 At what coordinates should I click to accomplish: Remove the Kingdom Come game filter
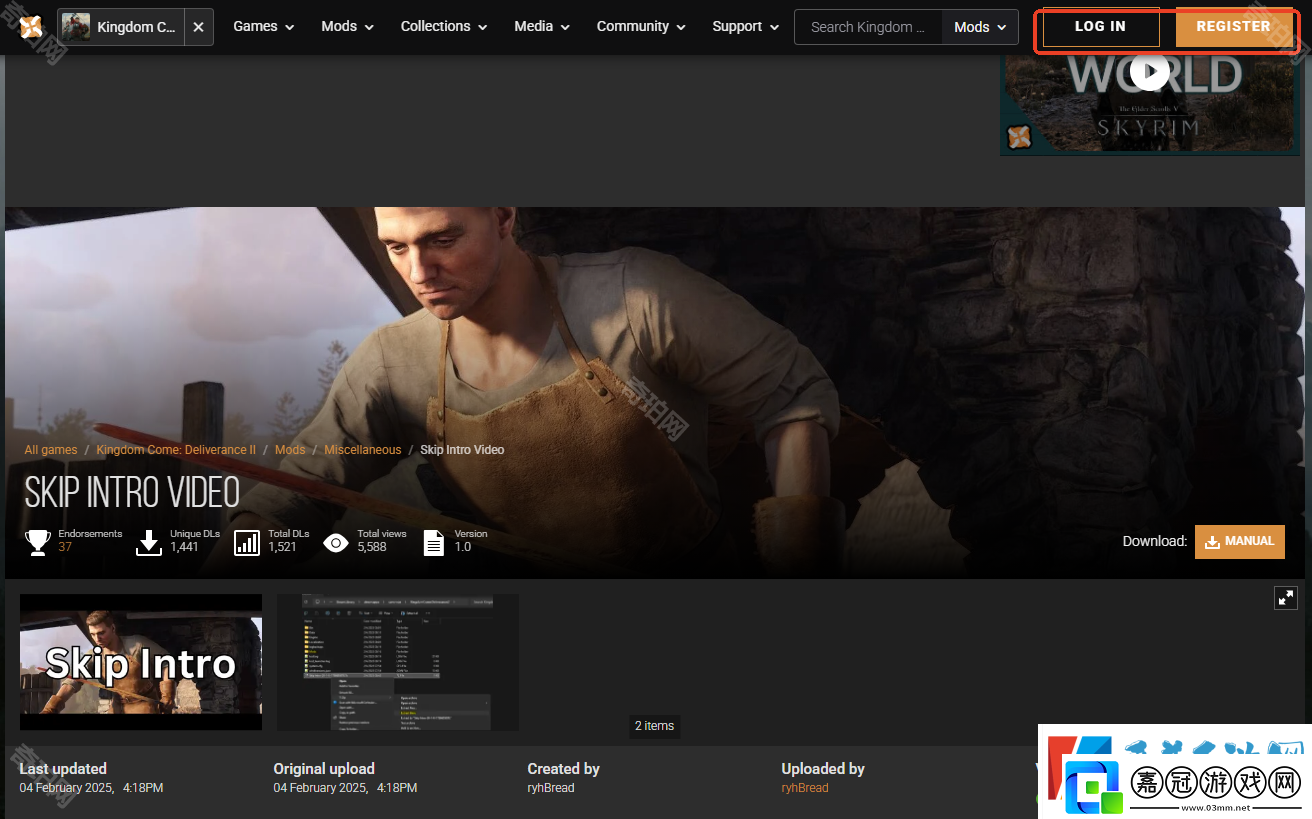198,27
